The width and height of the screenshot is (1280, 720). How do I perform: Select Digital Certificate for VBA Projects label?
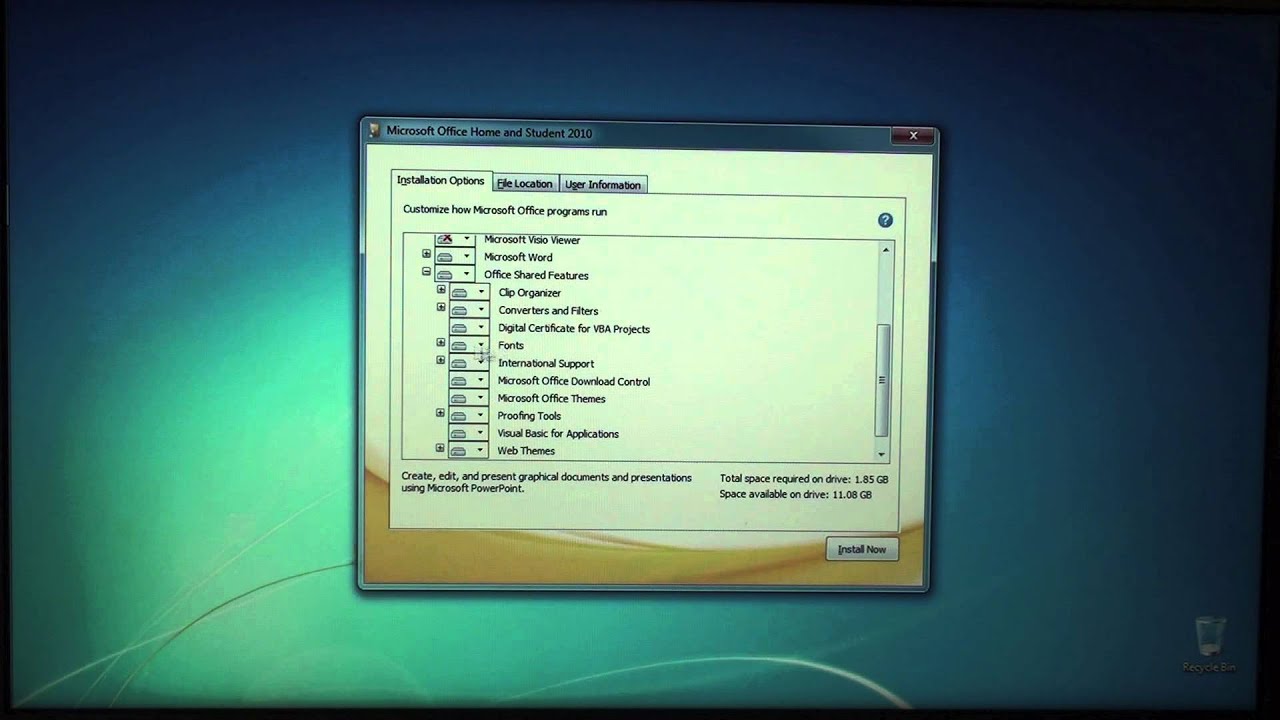click(x=574, y=328)
